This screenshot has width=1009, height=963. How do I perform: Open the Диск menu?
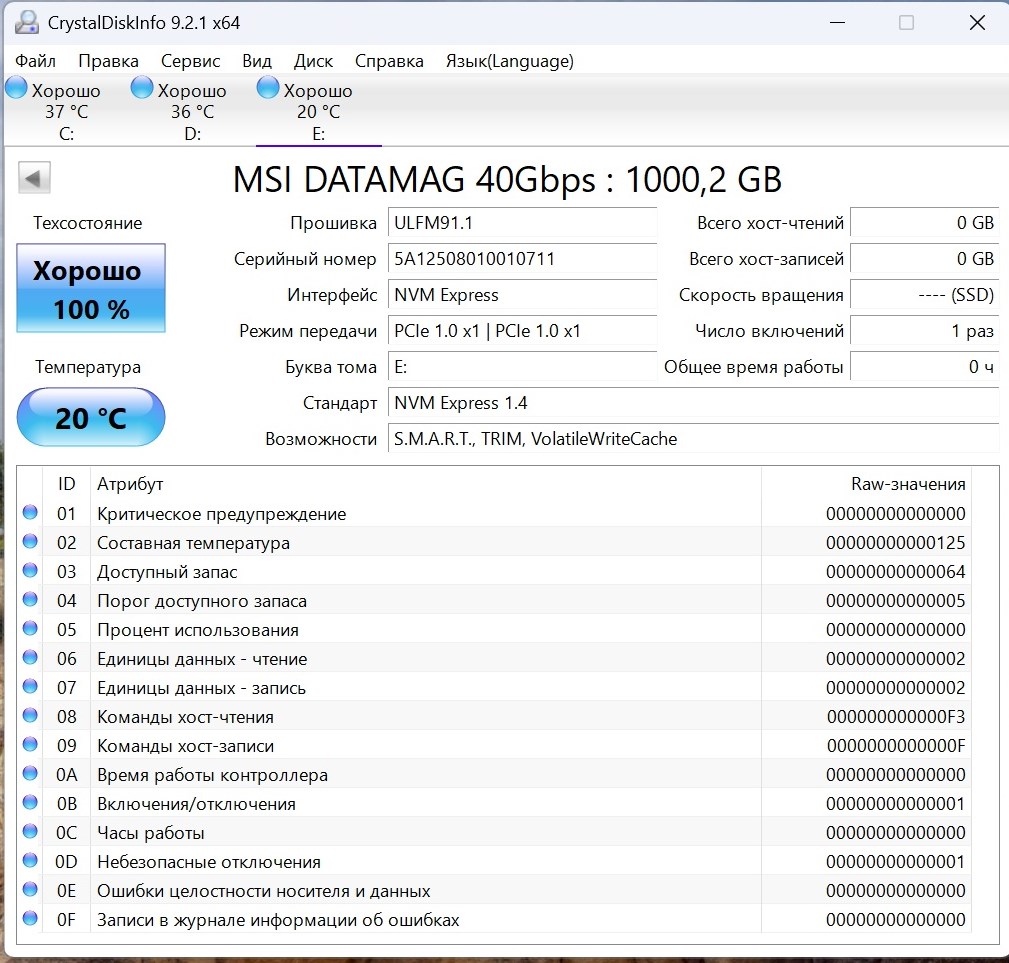(313, 61)
